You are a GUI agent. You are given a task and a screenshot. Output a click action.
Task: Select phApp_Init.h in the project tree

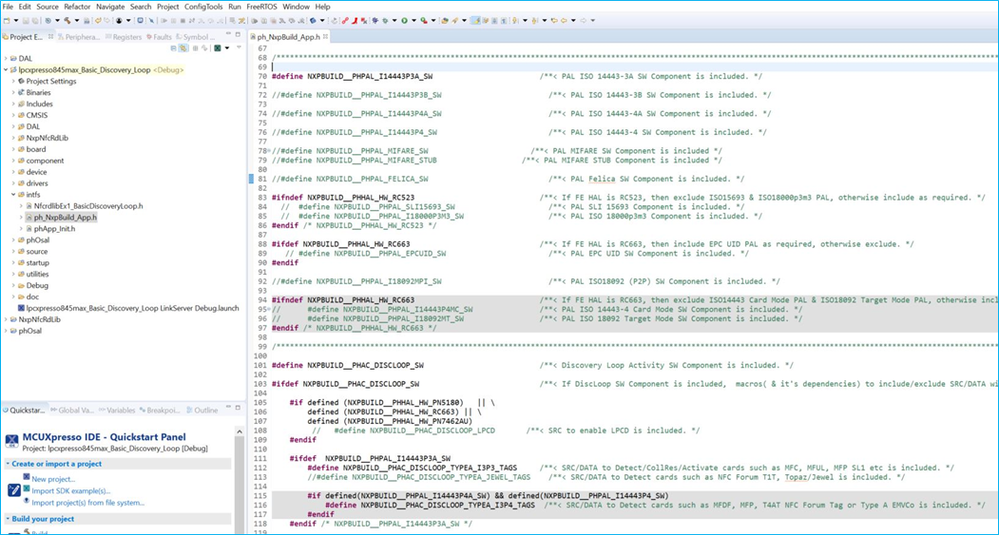point(55,228)
